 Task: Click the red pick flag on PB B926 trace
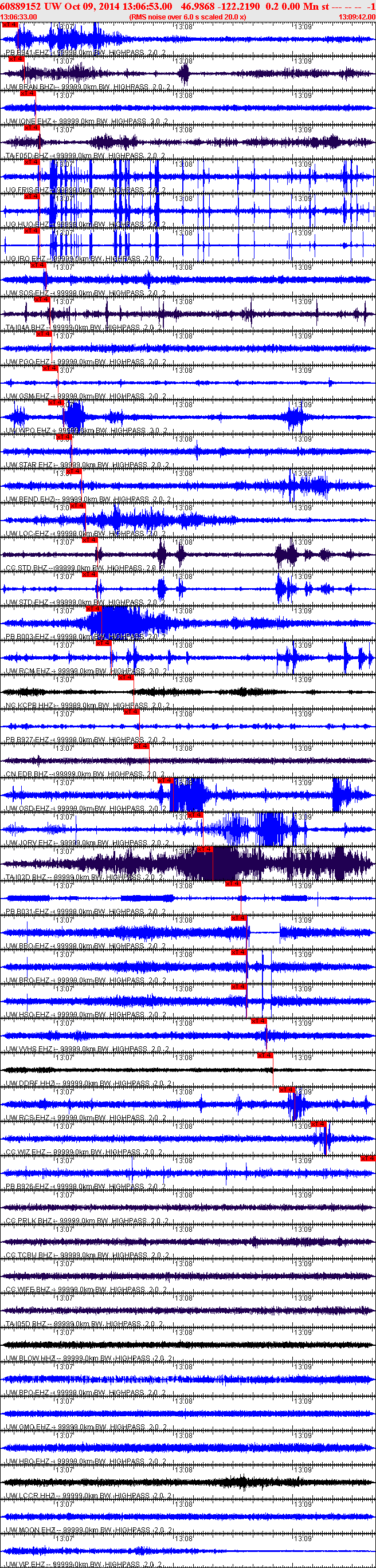coord(367,1159)
